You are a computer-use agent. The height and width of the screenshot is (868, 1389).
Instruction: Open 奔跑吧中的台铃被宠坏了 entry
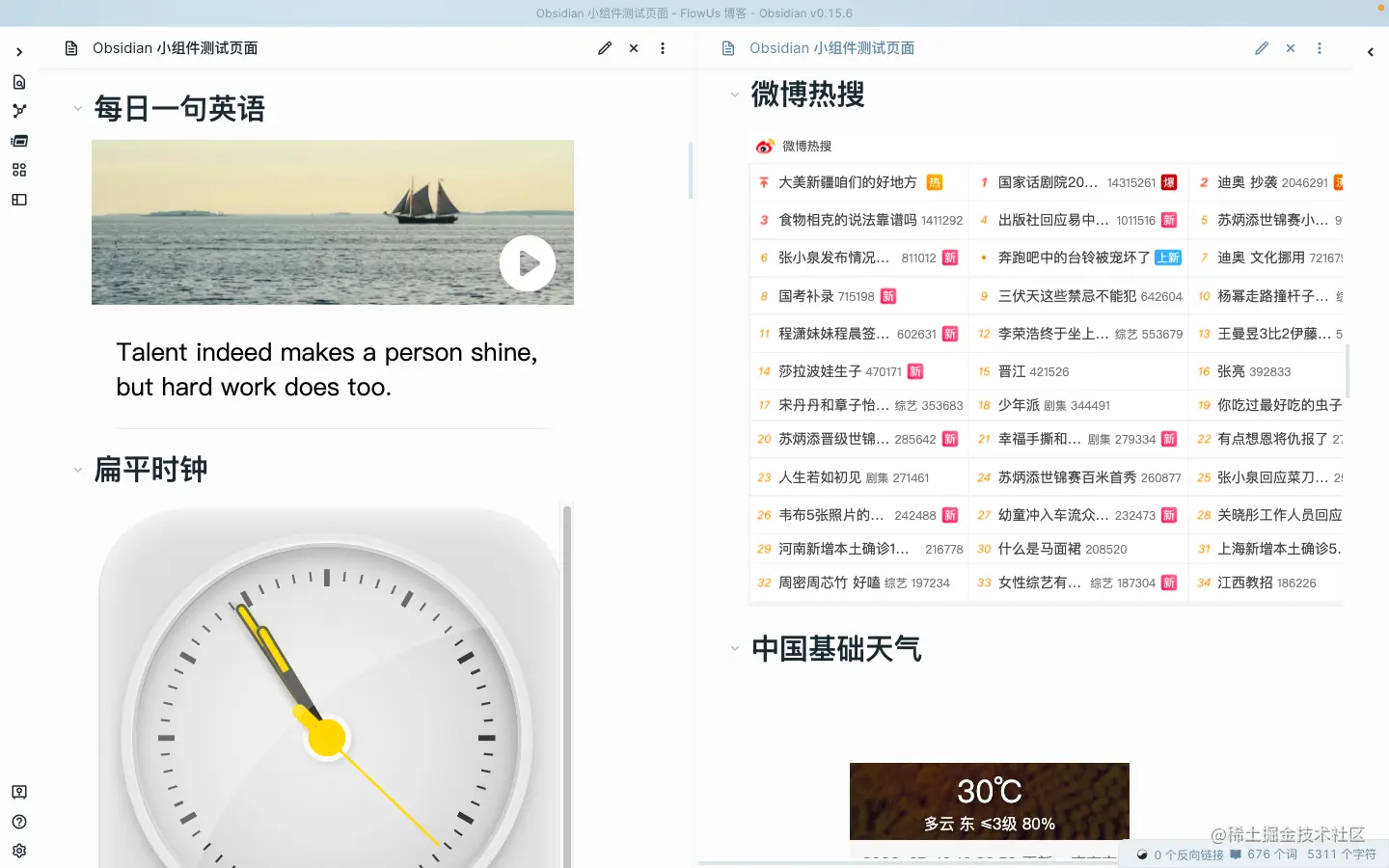[1075, 258]
